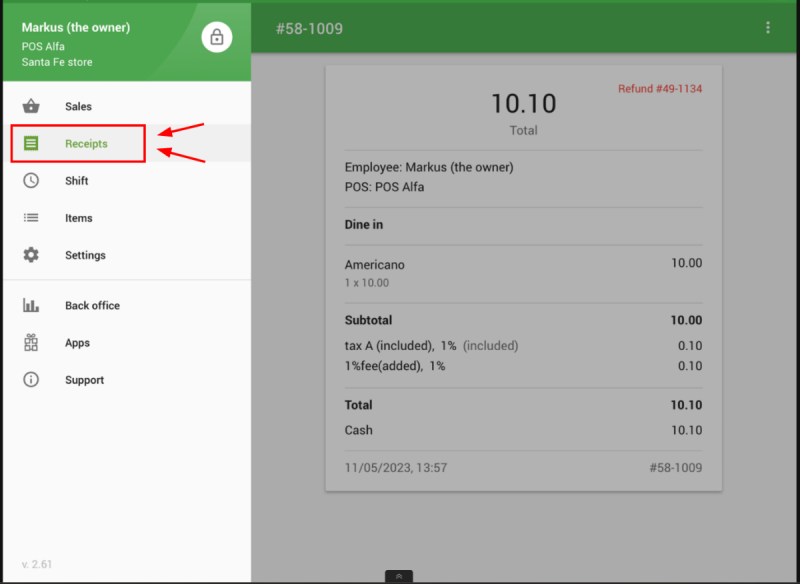Click the green Receipts list icon
This screenshot has height=584, width=800.
pos(31,144)
